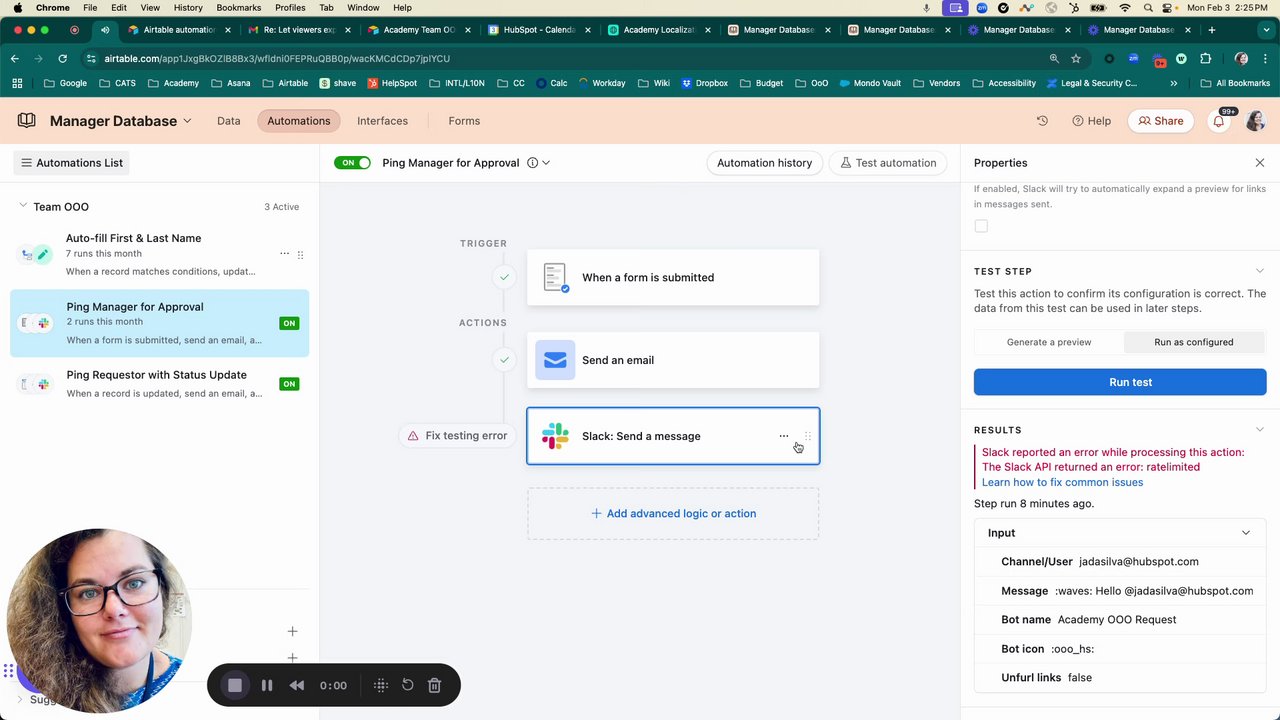The image size is (1280, 720).
Task: Stop the screen recording
Action: click(x=235, y=685)
